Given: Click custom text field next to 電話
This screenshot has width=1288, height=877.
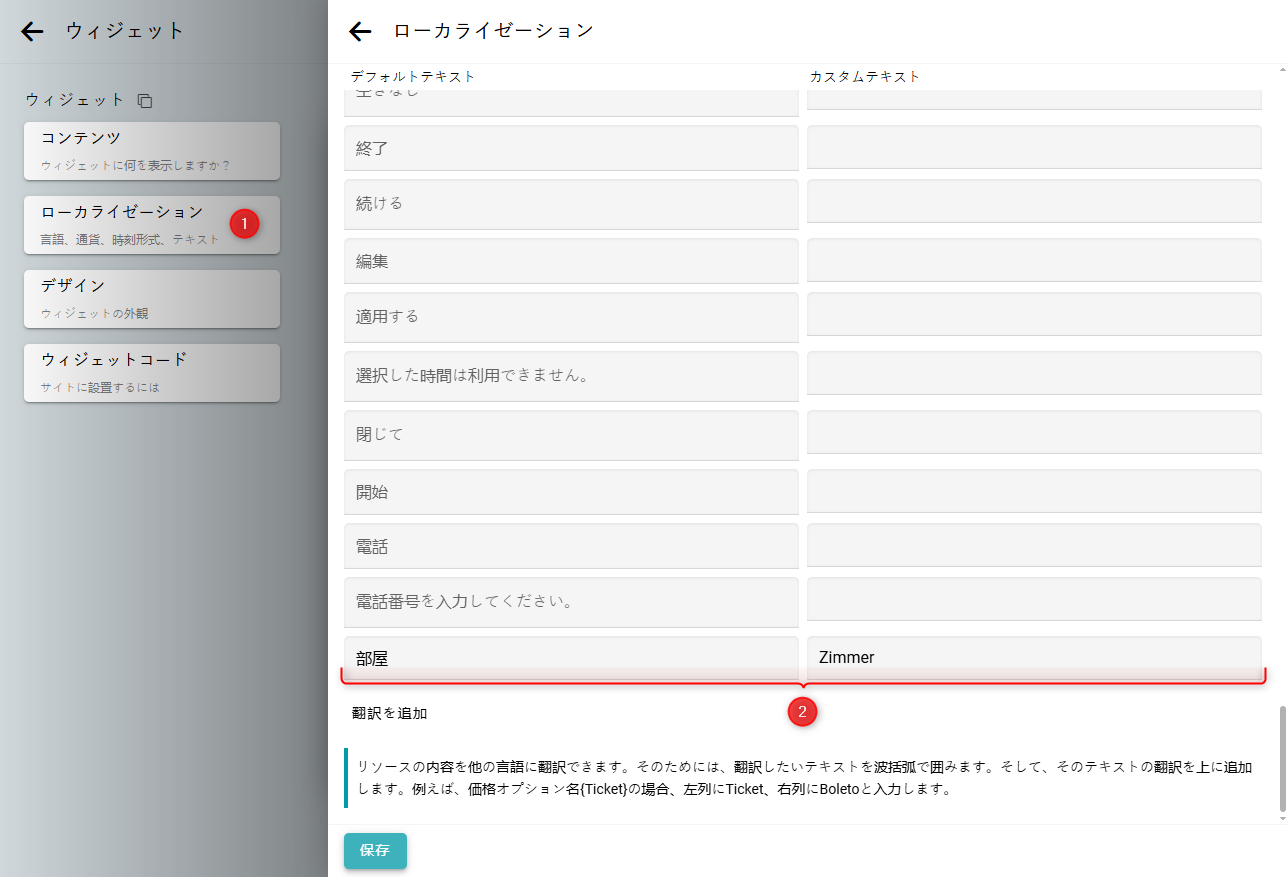Looking at the screenshot, I should pyautogui.click(x=1033, y=546).
